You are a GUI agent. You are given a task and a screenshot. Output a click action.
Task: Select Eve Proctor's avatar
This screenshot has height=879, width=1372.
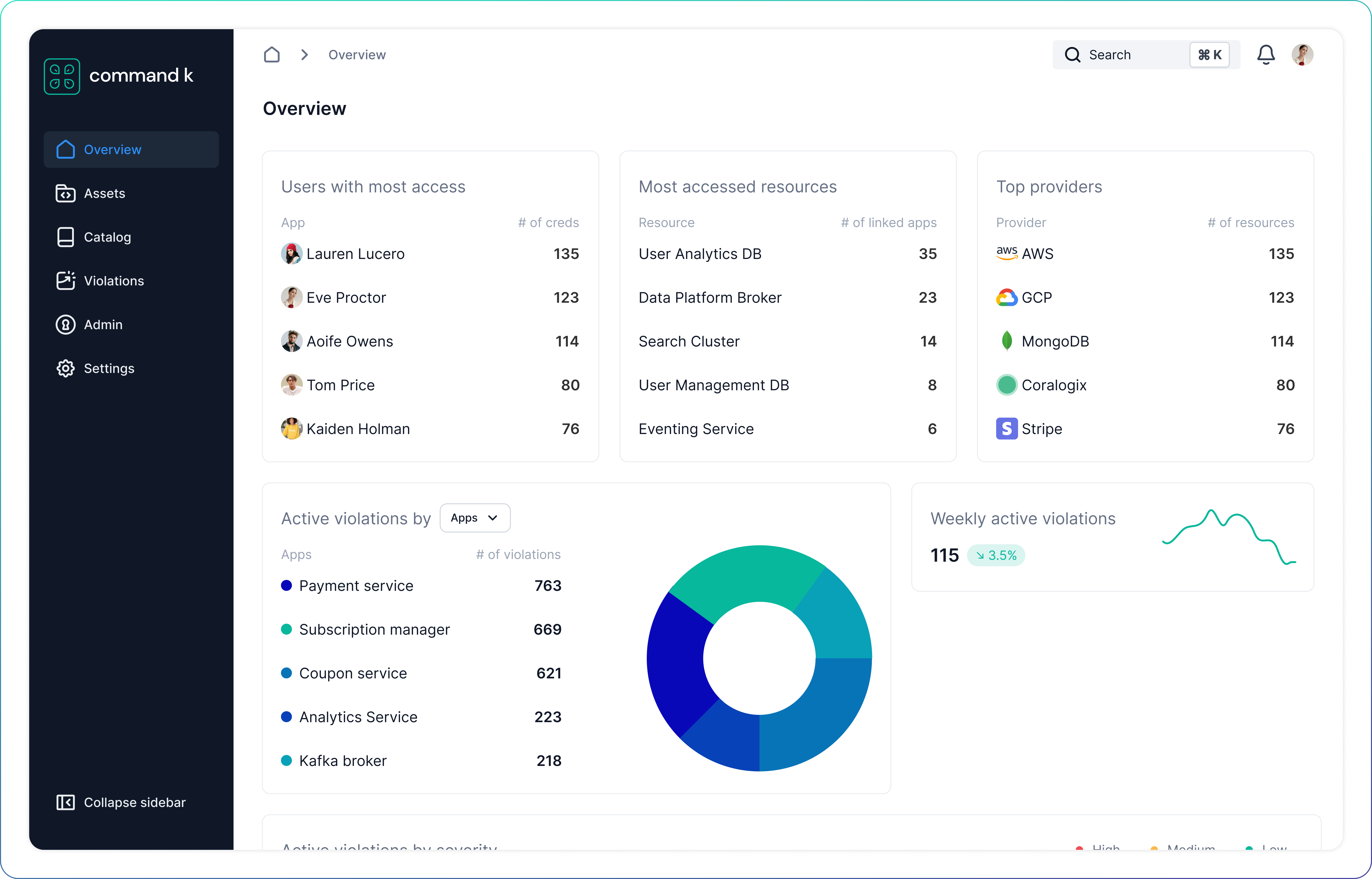click(292, 297)
